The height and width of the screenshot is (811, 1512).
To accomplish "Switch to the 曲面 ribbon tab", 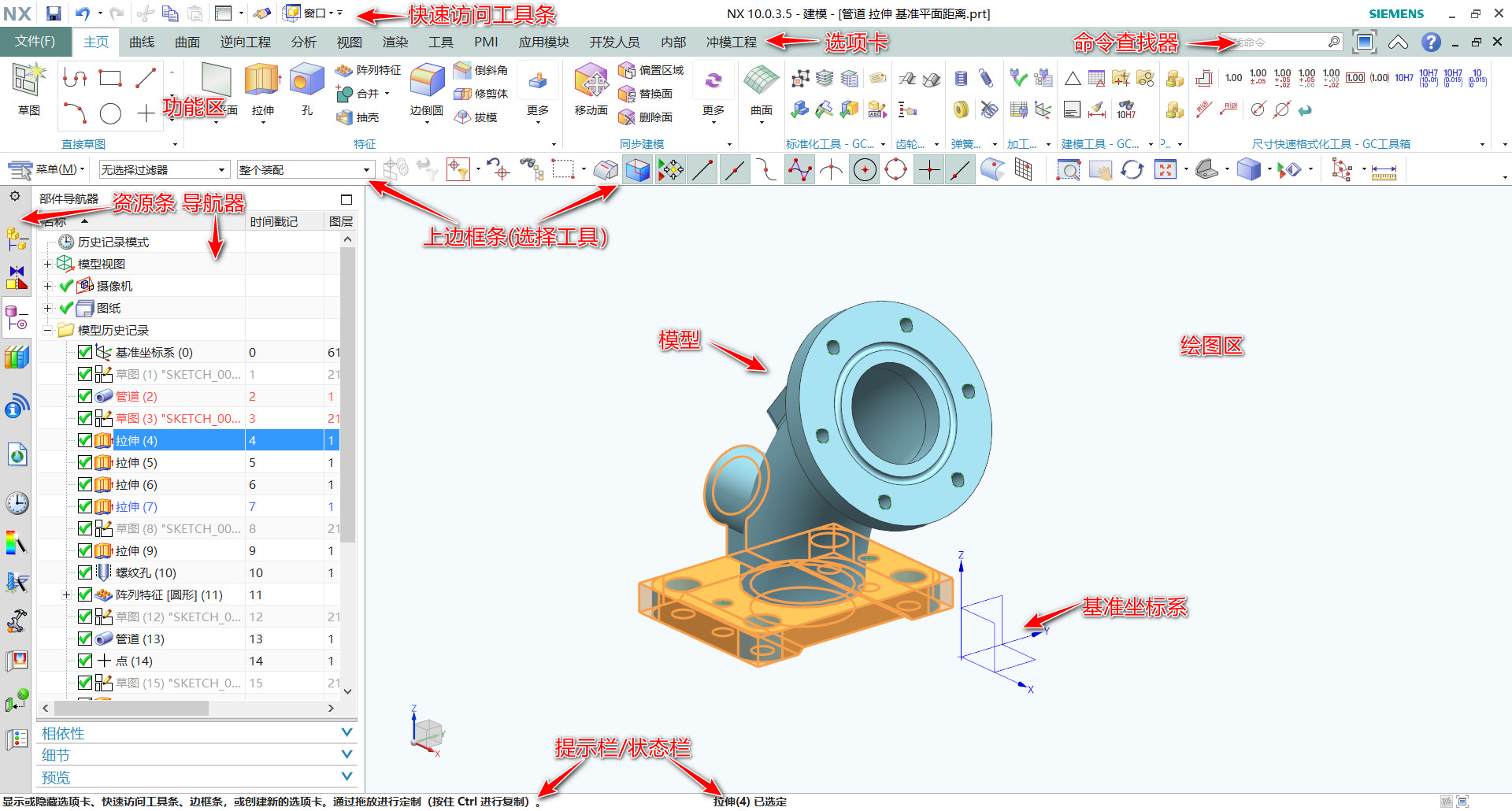I will pos(187,42).
